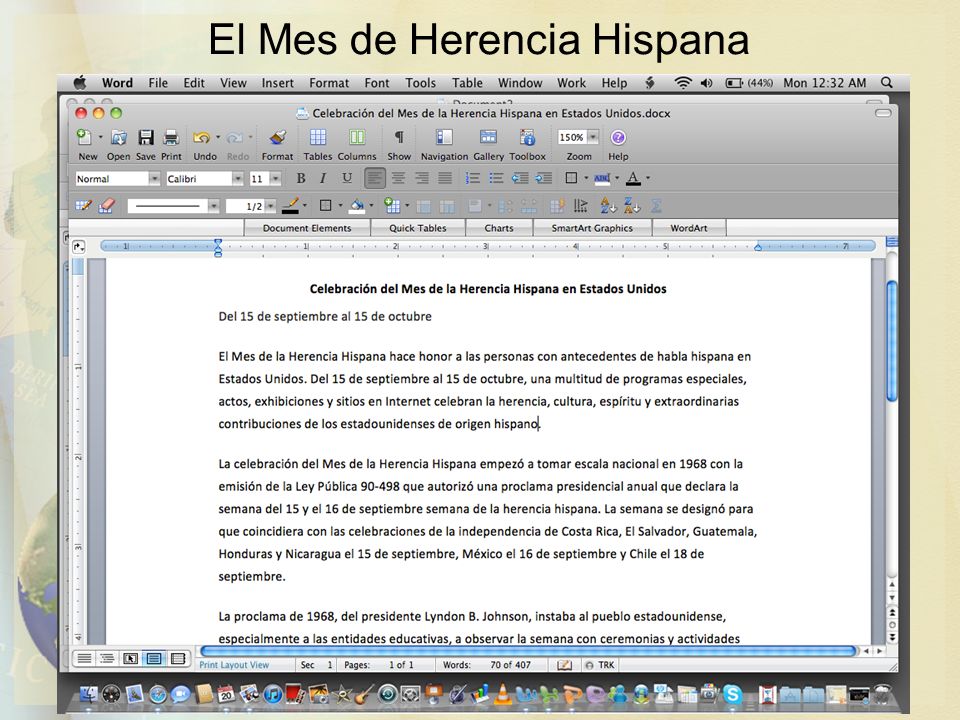Increase the paragraph indent
Screen dimensions: 960x720
(543, 178)
